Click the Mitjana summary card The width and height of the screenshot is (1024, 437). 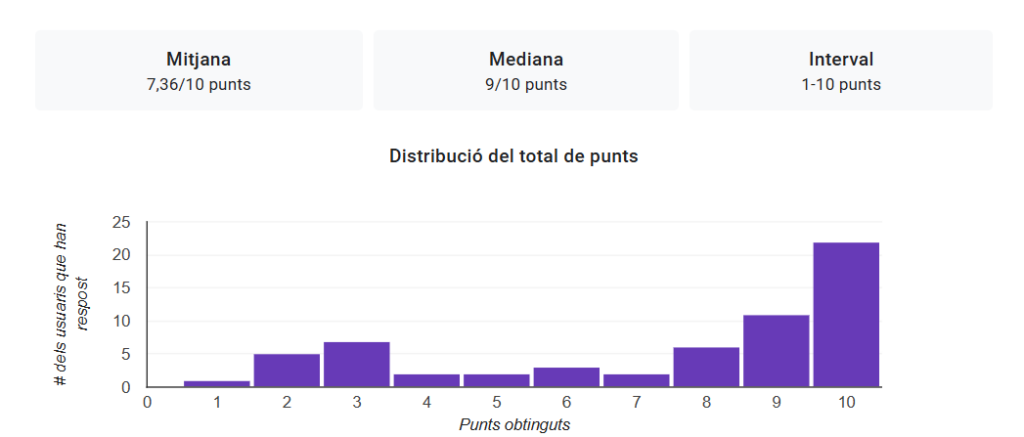198,70
